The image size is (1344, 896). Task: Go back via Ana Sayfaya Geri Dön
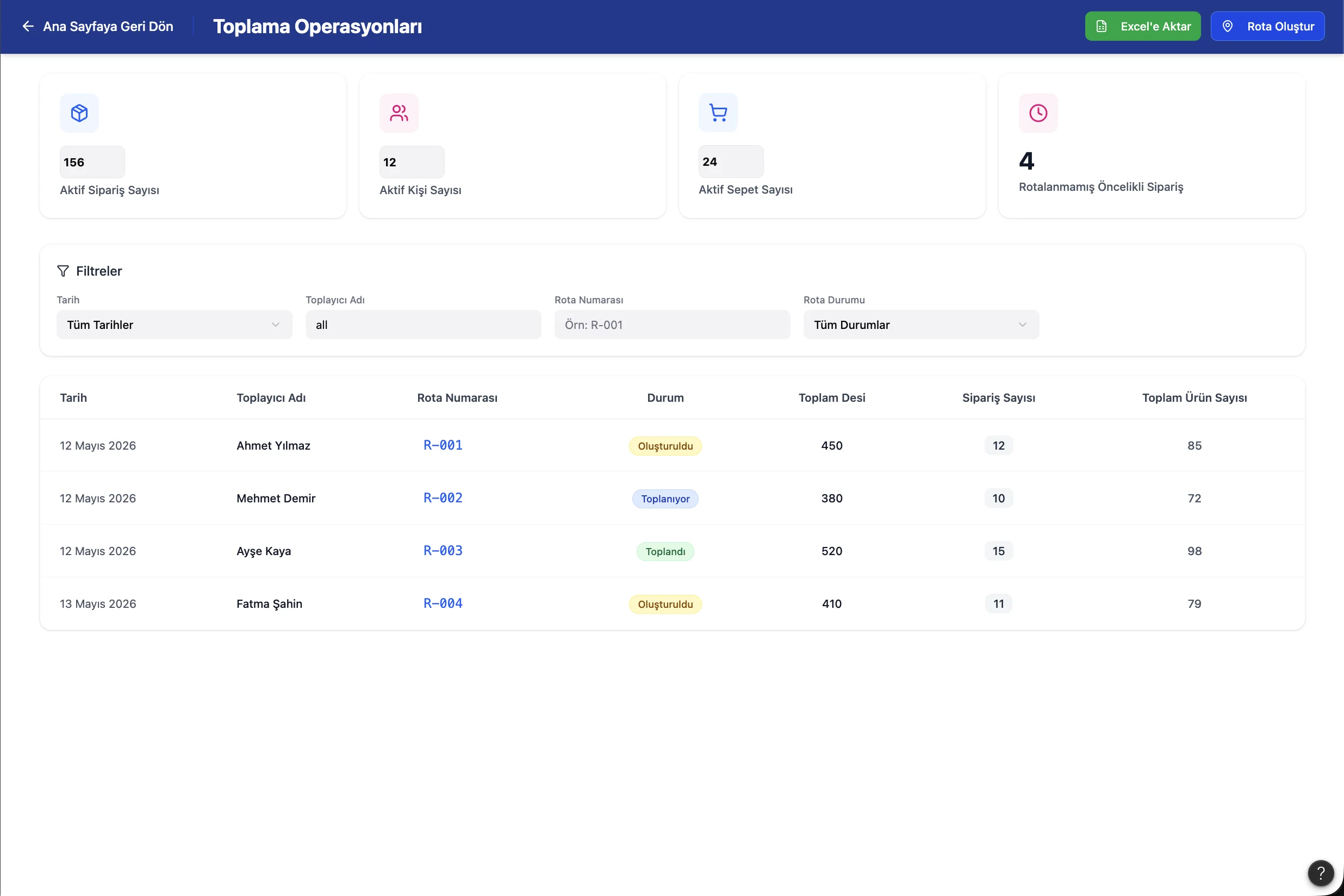(x=97, y=26)
